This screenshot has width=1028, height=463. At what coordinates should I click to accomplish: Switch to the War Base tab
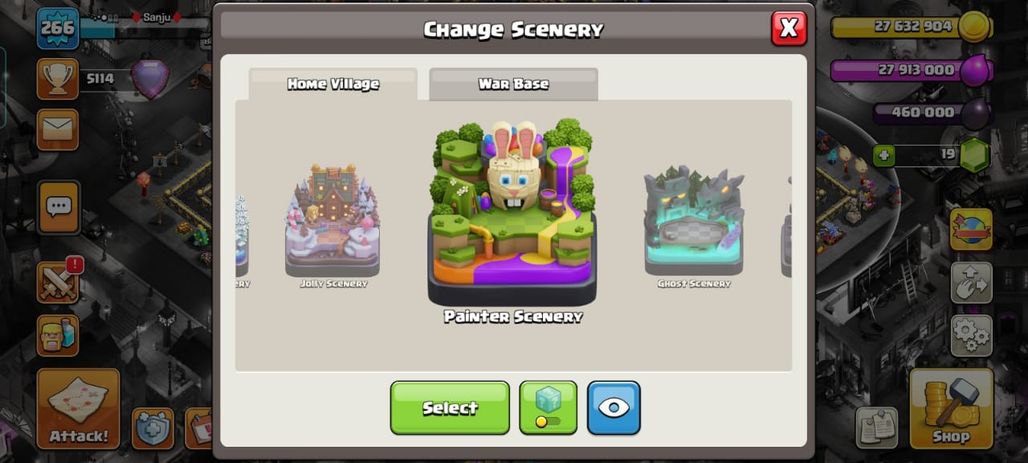513,84
